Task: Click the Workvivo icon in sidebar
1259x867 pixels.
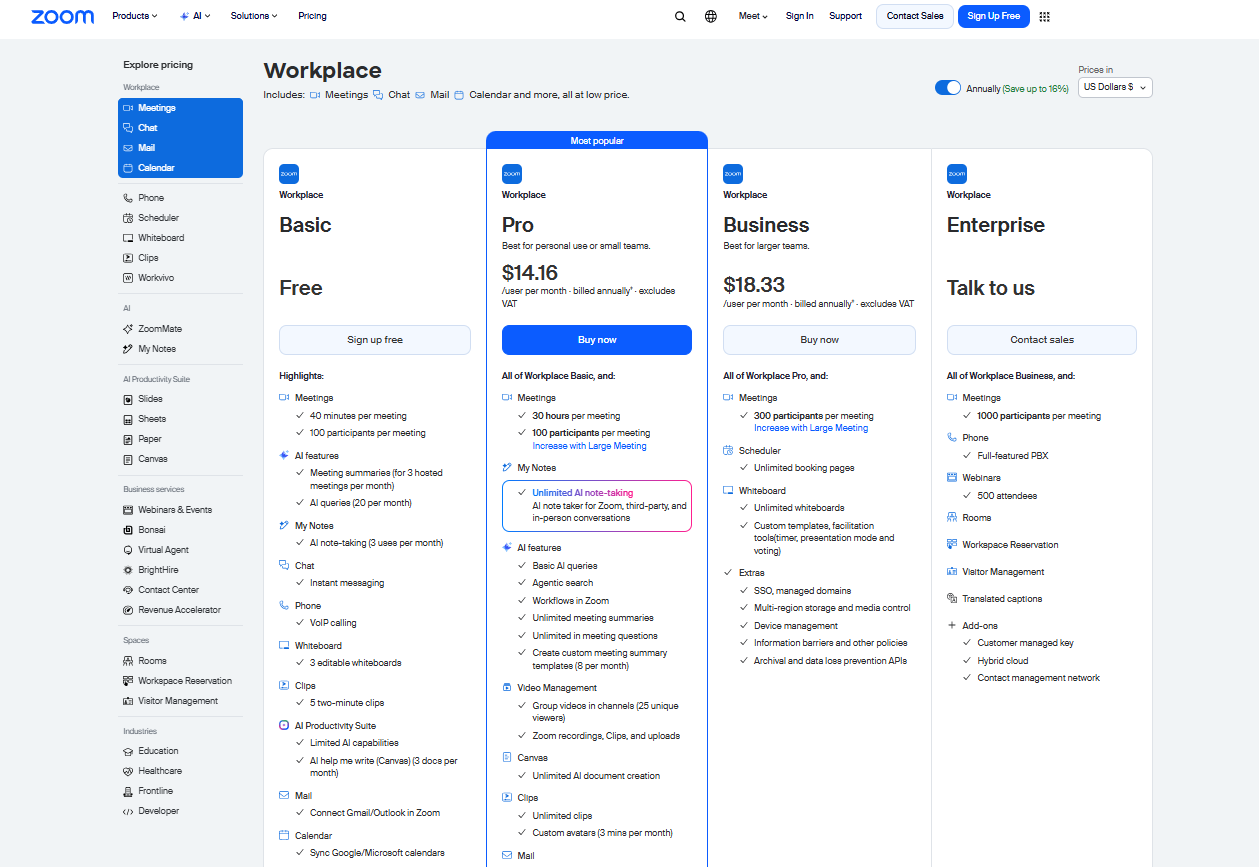Action: tap(128, 278)
